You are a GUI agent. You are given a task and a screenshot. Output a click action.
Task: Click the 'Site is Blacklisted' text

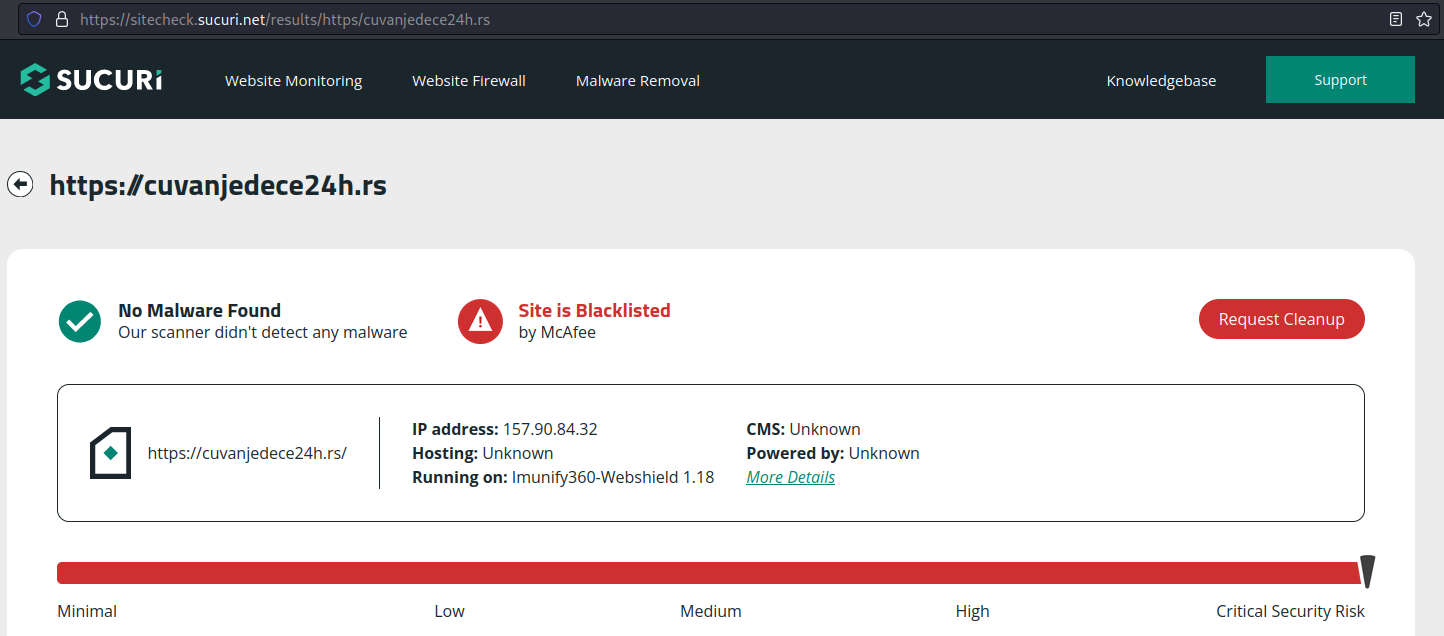(594, 310)
